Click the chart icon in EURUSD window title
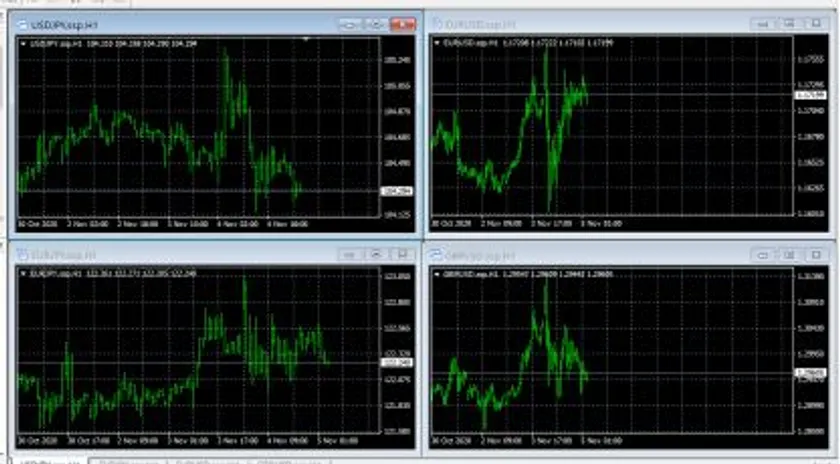The height and width of the screenshot is (464, 840). click(x=437, y=24)
